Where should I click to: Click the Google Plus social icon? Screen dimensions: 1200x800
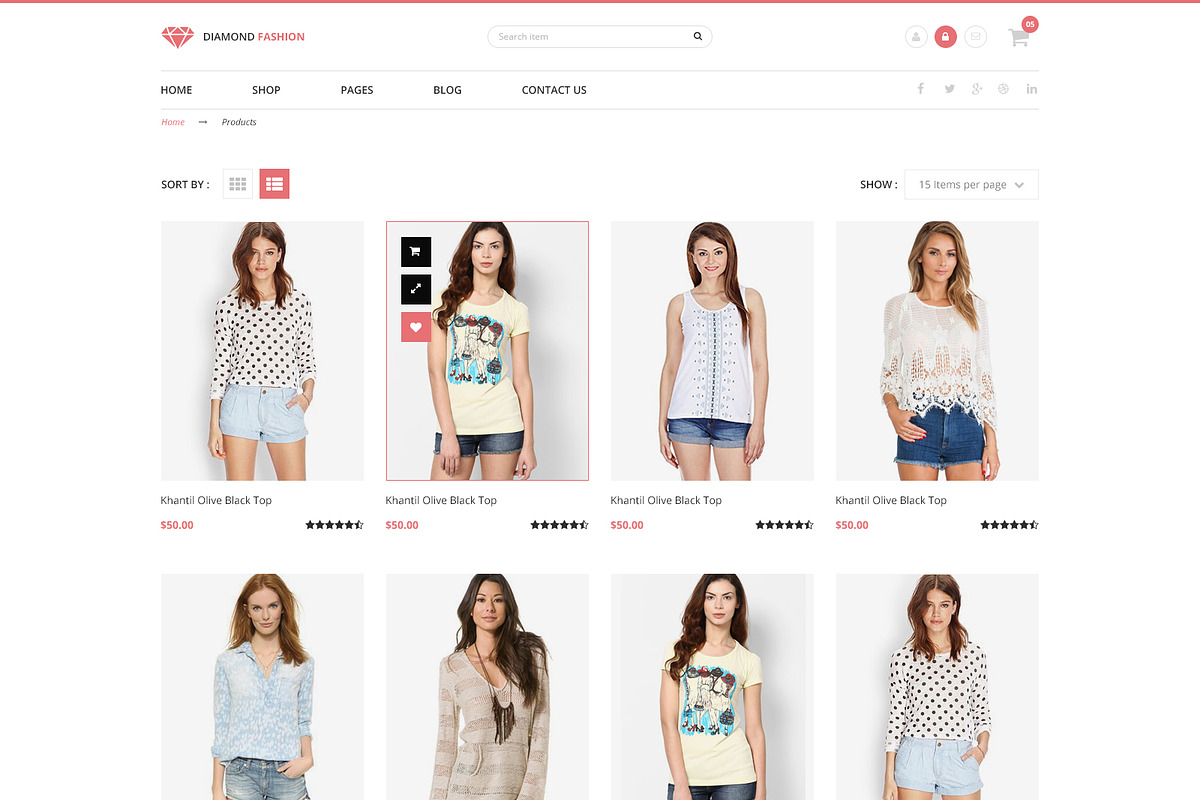click(x=977, y=89)
